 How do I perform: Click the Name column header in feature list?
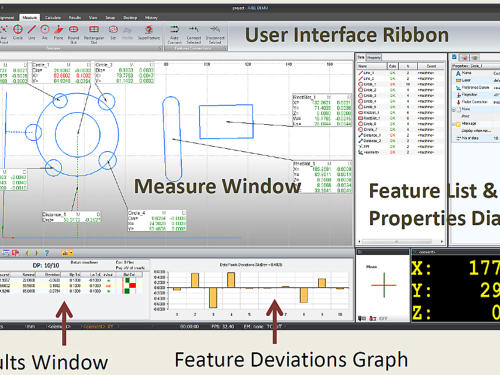tap(371, 66)
